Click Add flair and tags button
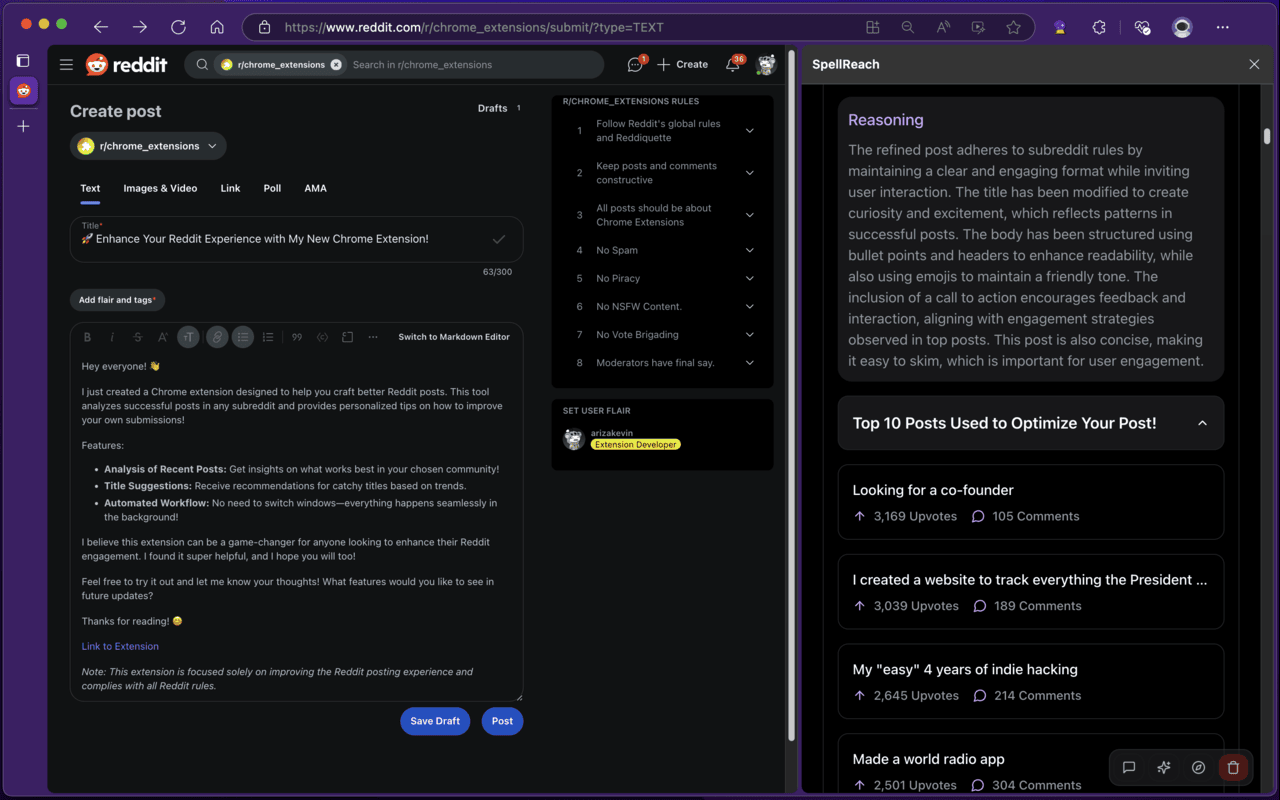The width and height of the screenshot is (1280, 800). coord(117,300)
